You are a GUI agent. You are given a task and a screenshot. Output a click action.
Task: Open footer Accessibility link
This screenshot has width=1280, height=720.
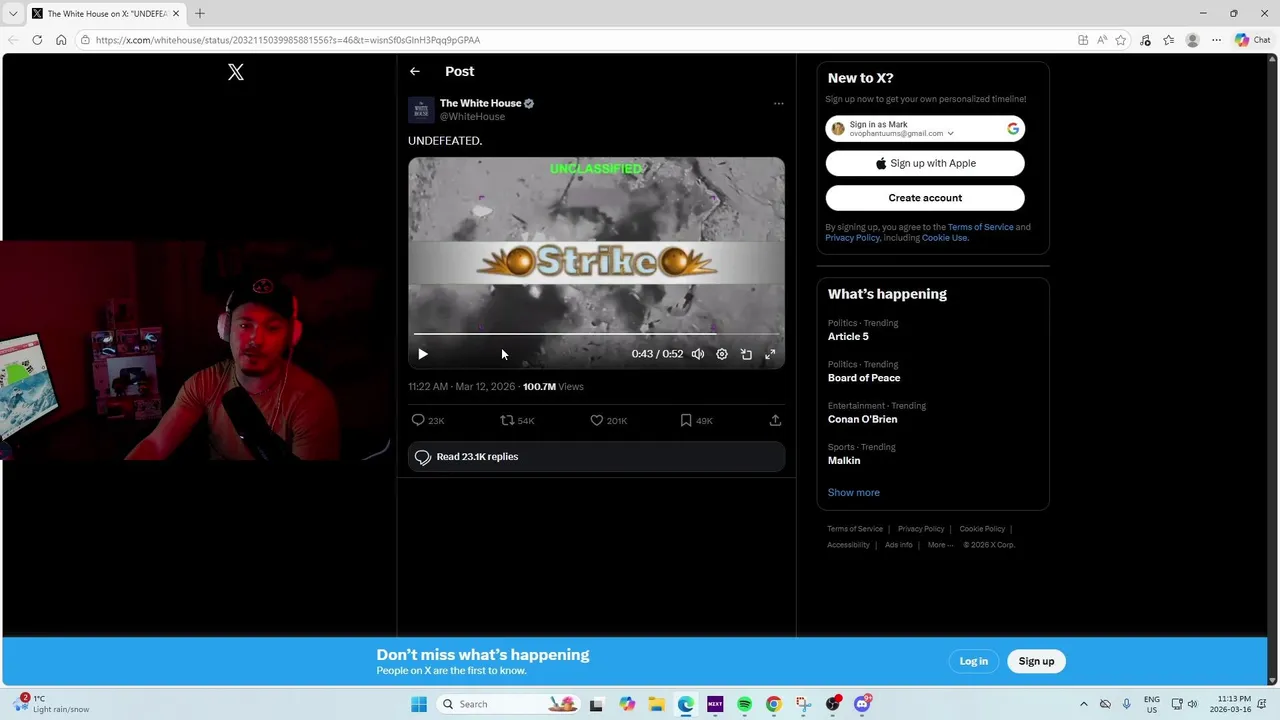pyautogui.click(x=848, y=545)
